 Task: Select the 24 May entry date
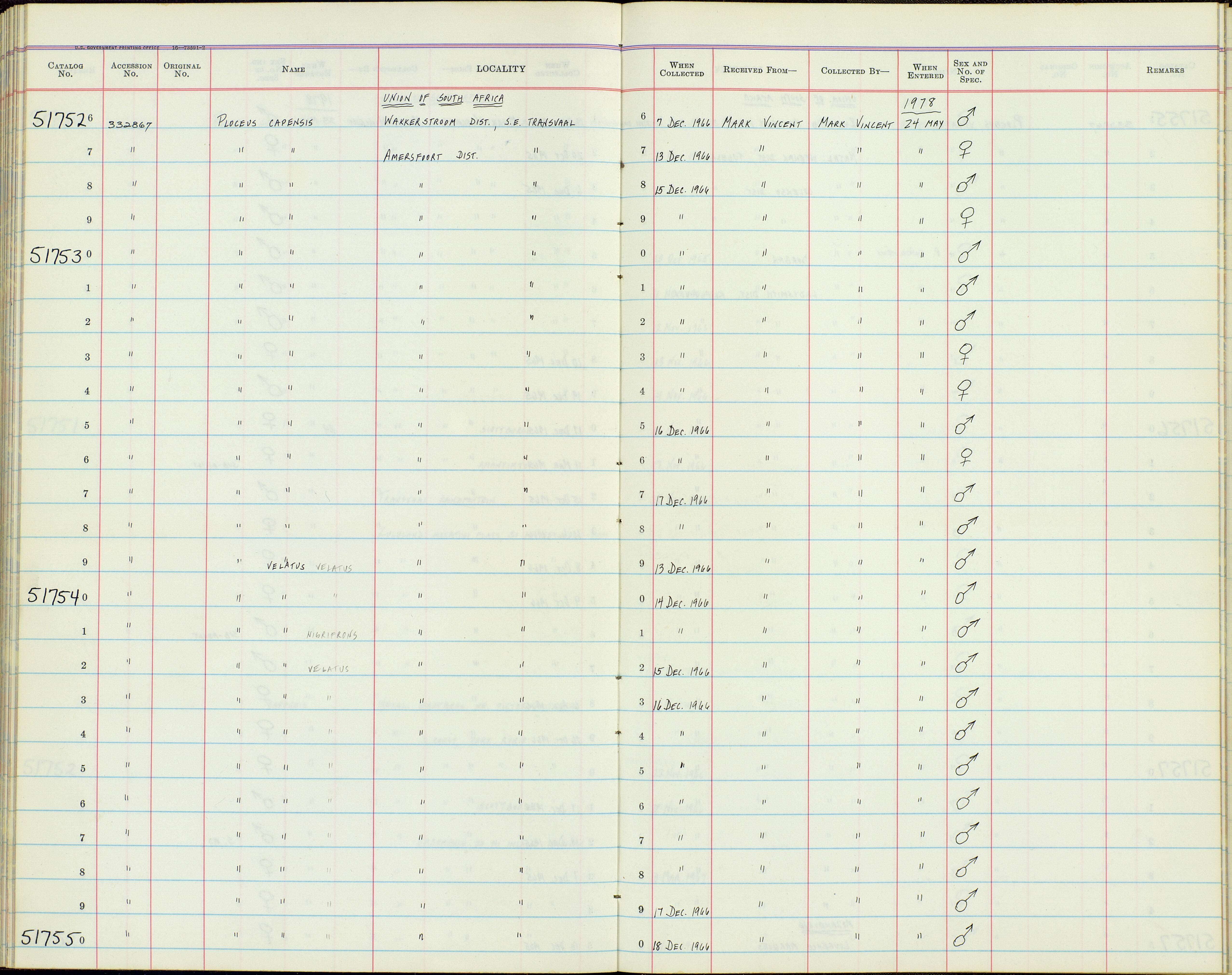(924, 123)
